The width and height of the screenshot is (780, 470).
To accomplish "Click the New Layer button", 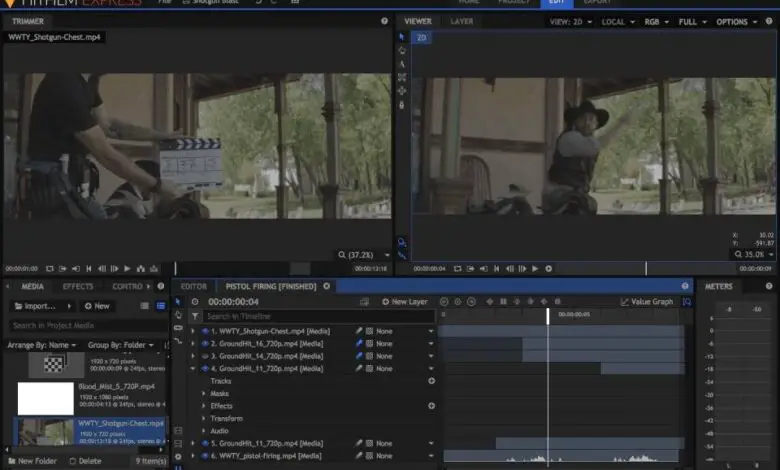I will coord(404,302).
